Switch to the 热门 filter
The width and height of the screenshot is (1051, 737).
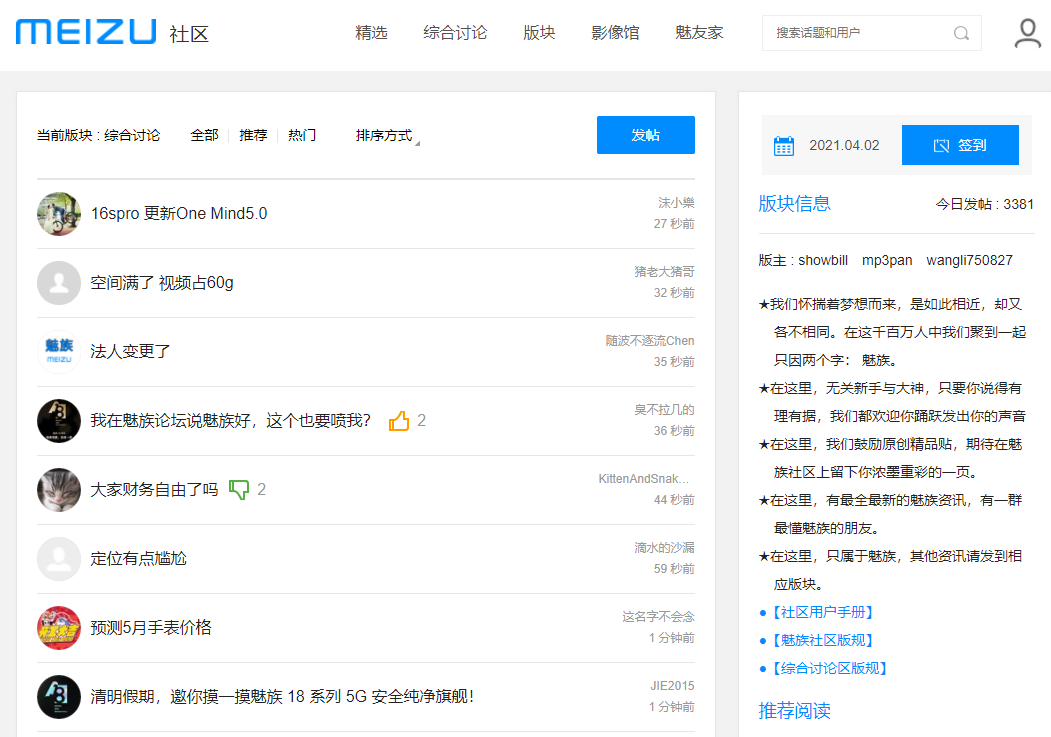coord(302,135)
